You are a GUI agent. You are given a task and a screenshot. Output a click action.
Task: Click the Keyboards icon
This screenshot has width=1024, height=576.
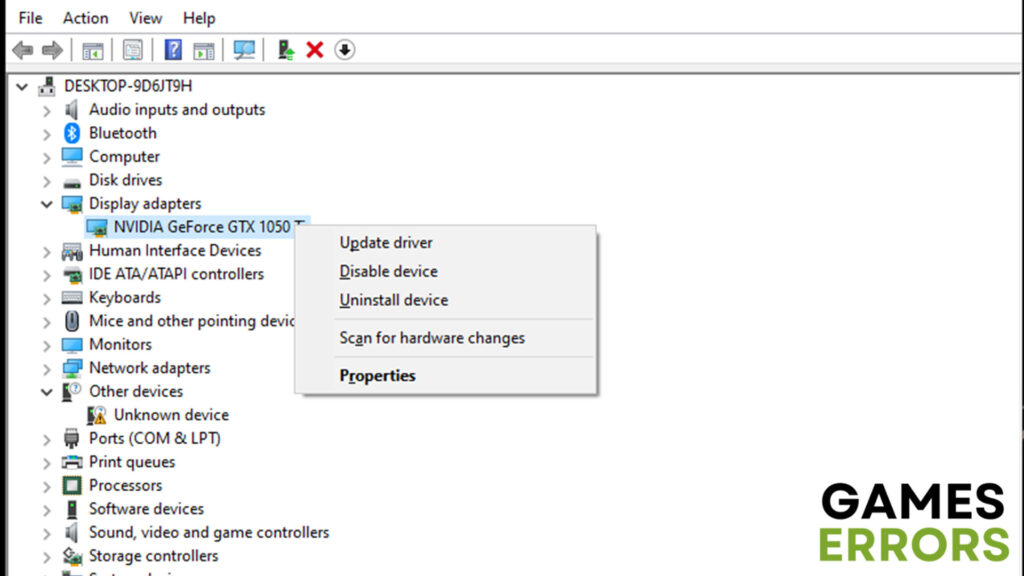pyautogui.click(x=72, y=298)
